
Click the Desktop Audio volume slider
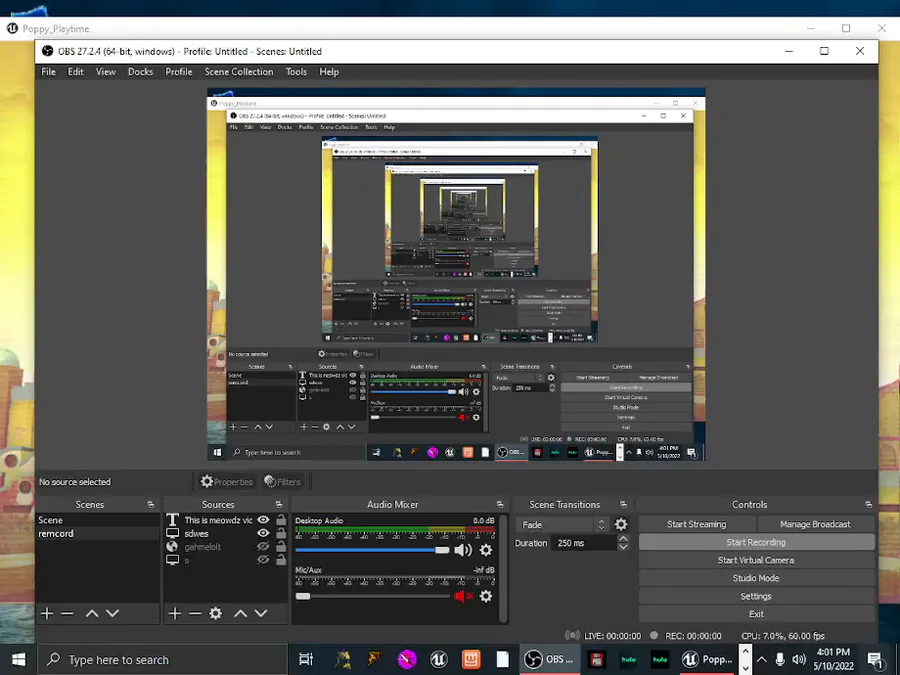pos(373,550)
